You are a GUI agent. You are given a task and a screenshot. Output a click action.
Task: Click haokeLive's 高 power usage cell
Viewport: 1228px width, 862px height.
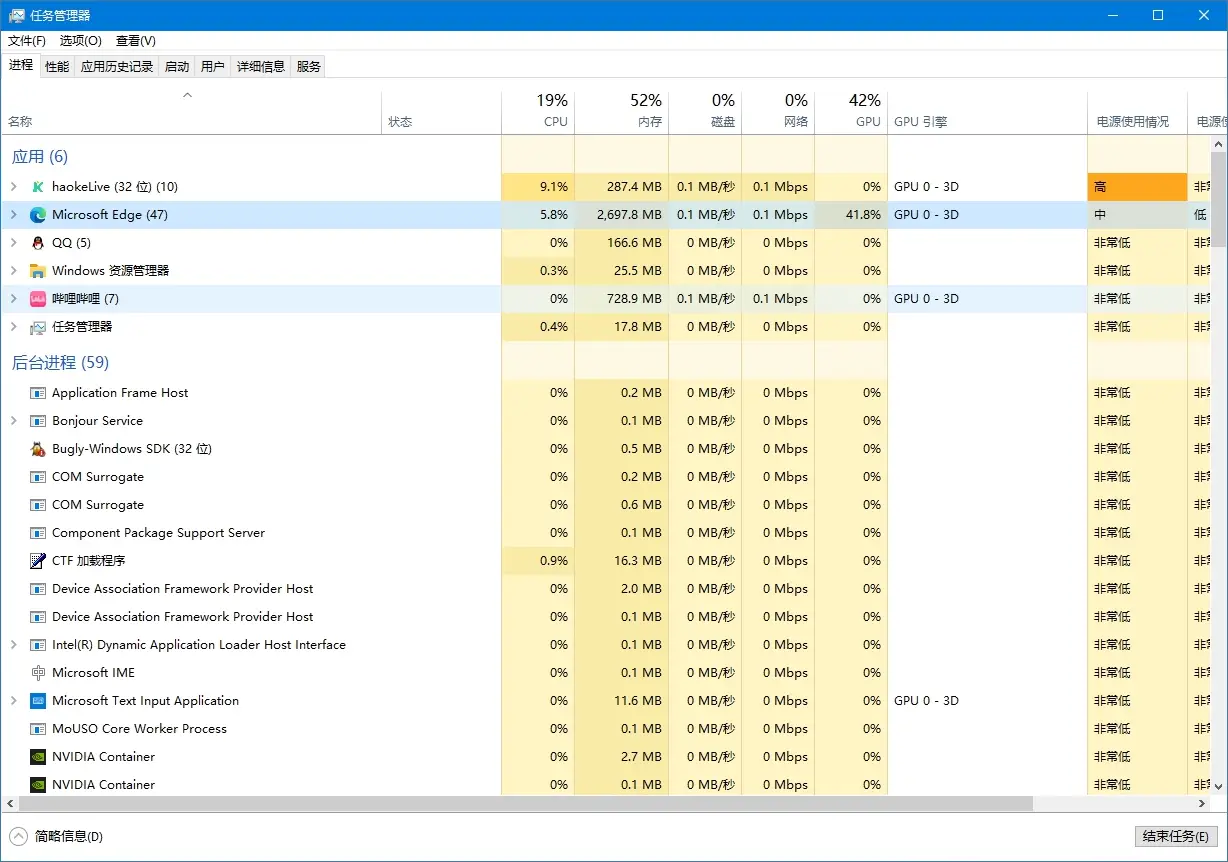[x=1137, y=187]
